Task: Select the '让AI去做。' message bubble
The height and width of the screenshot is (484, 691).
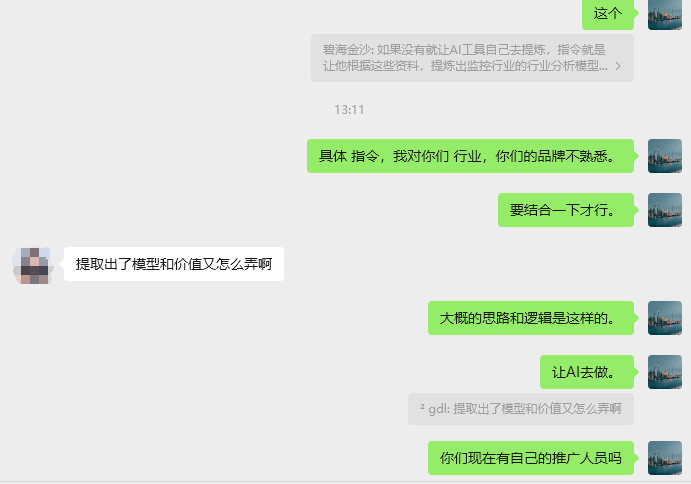Action: pos(587,372)
